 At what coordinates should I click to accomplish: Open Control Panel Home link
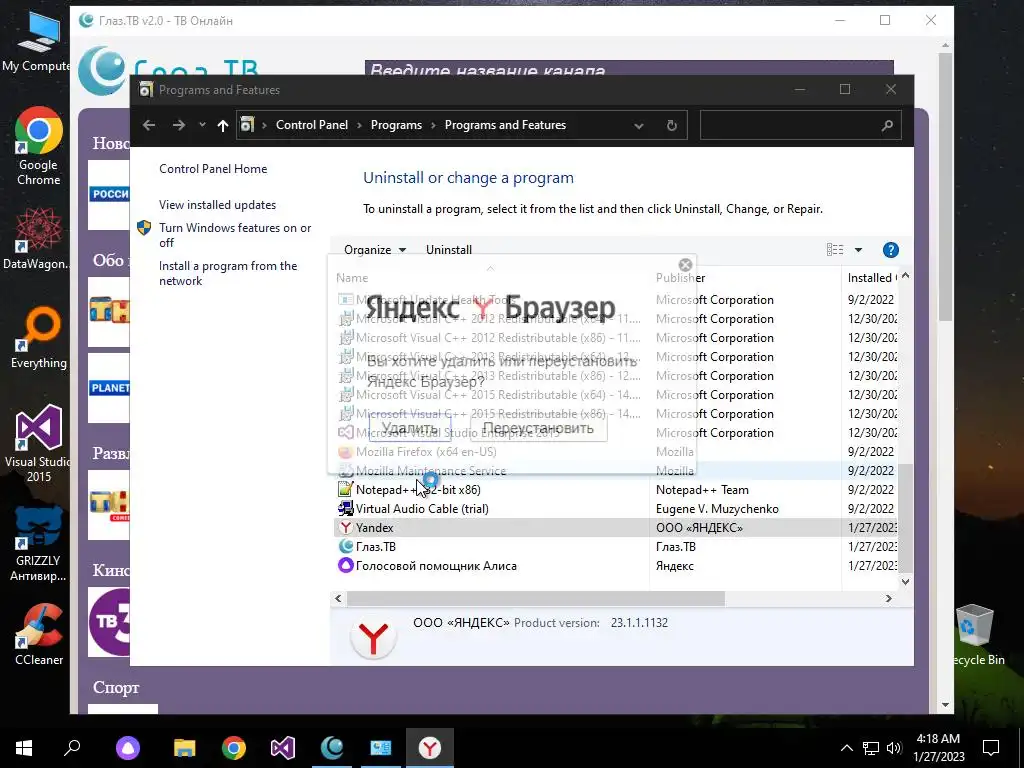tap(213, 168)
